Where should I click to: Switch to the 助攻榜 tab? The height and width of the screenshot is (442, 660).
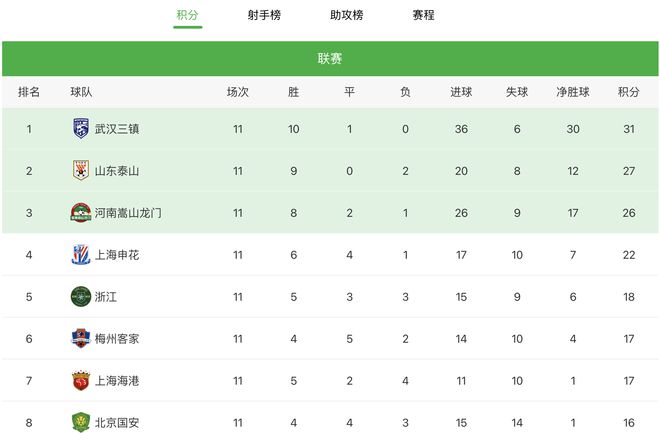click(x=346, y=15)
